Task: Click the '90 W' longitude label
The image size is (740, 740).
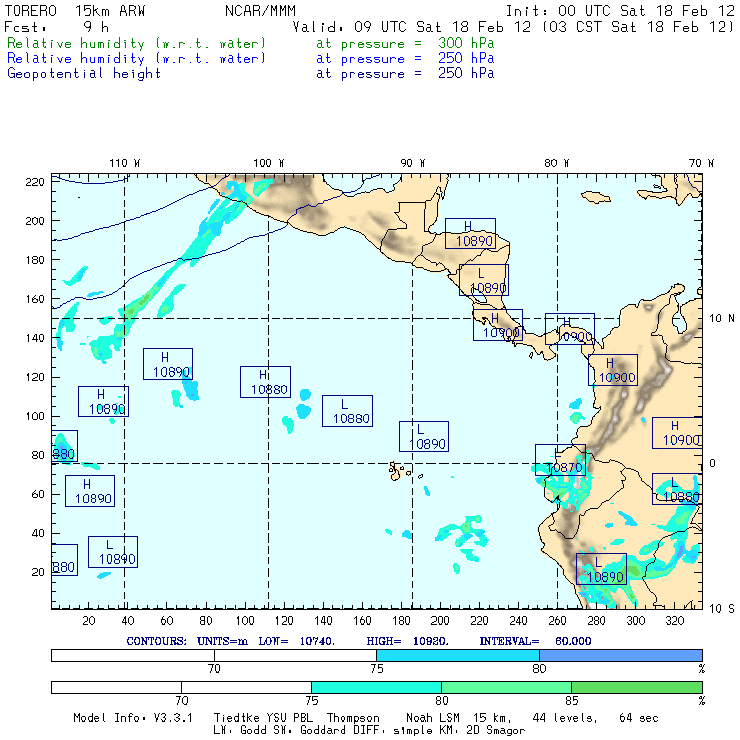Action: coord(412,163)
